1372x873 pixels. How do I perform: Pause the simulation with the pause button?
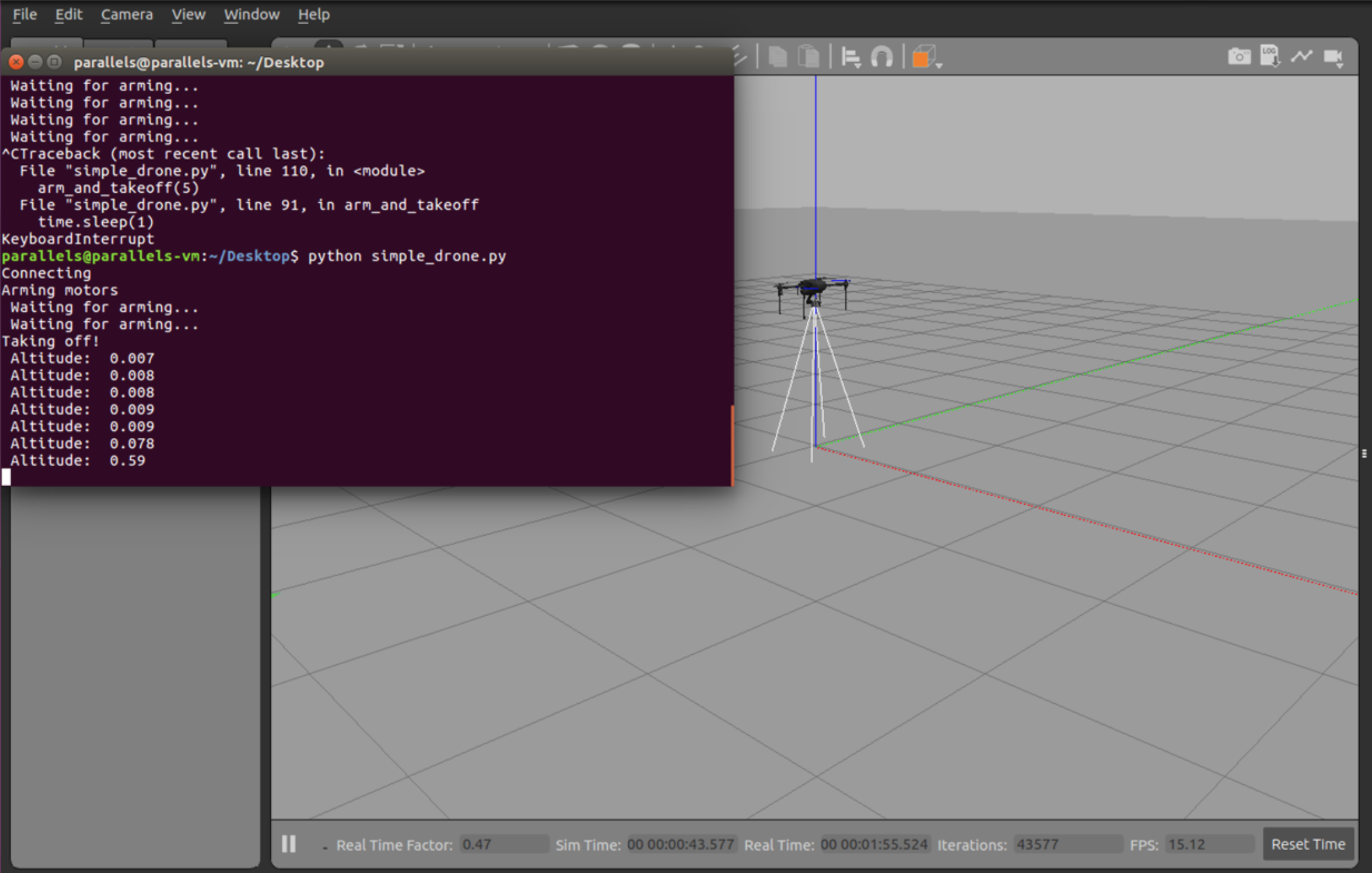(289, 844)
